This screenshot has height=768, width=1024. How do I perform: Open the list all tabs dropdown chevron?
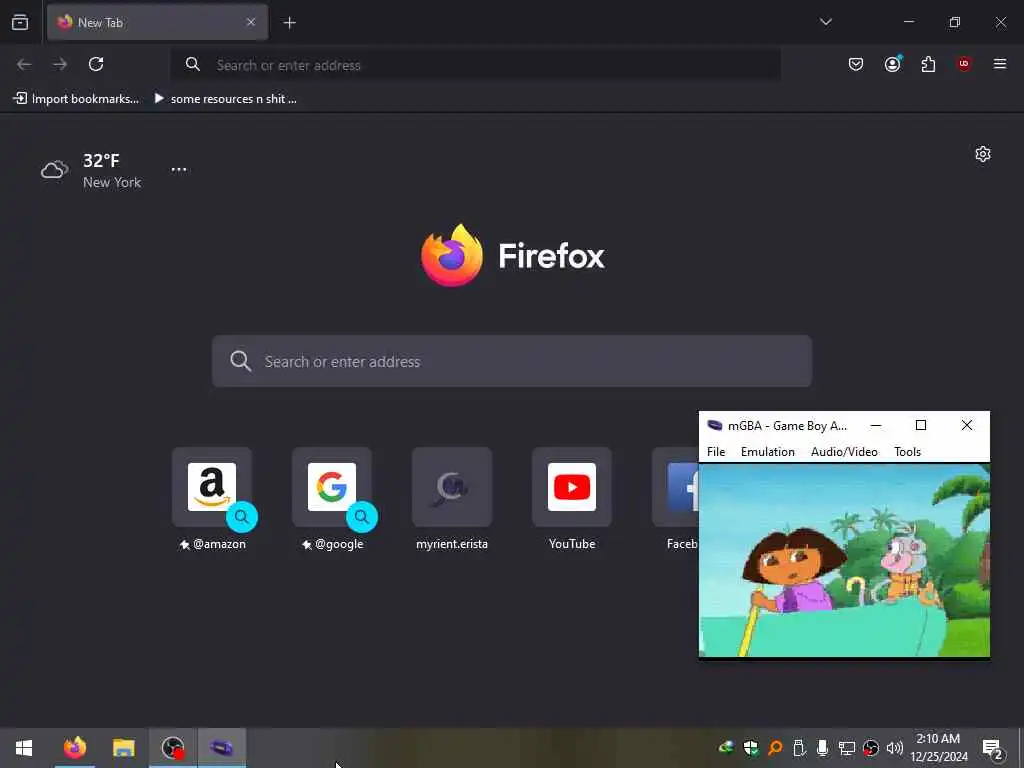[x=825, y=22]
